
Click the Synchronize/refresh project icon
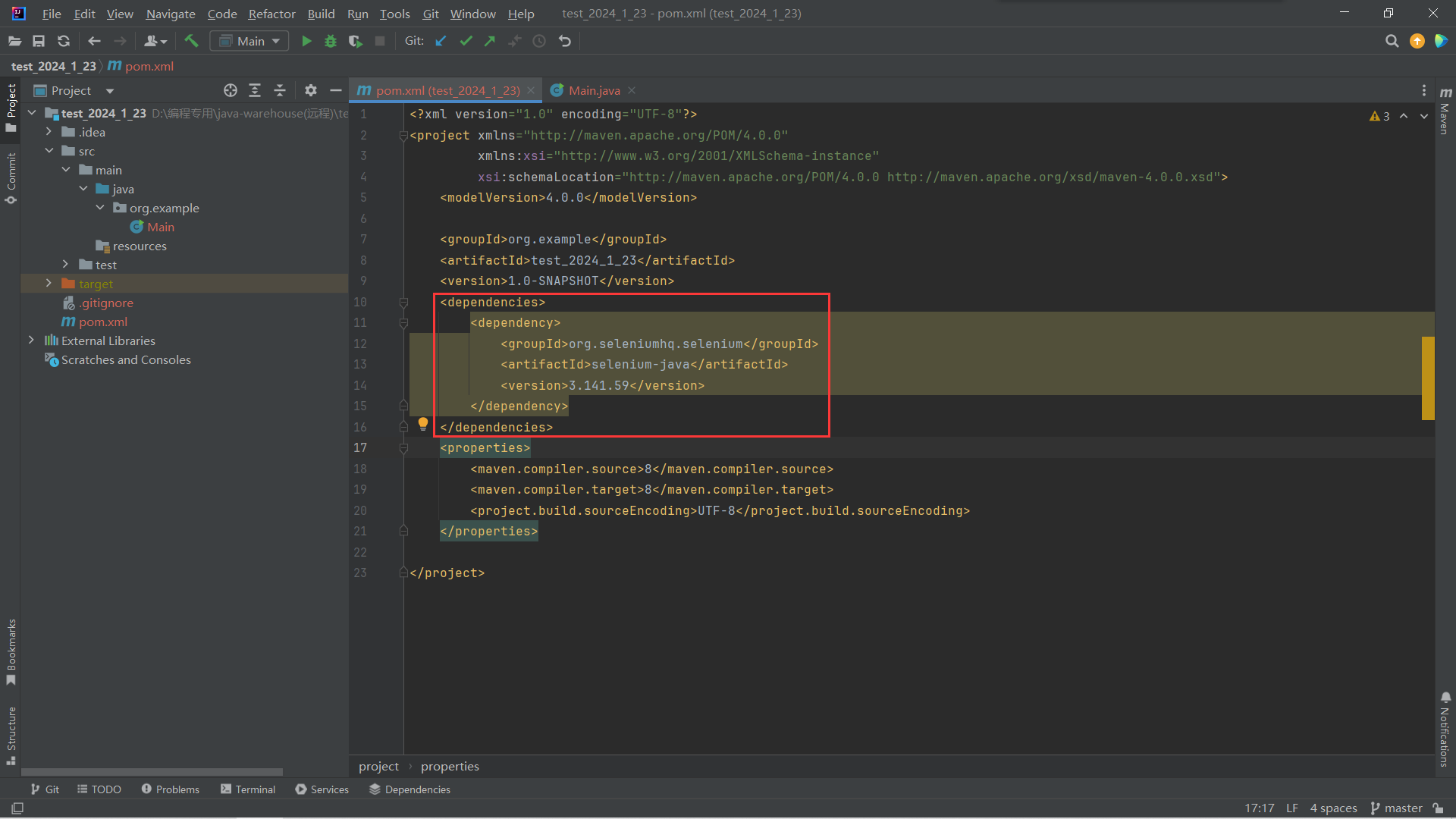[63, 41]
